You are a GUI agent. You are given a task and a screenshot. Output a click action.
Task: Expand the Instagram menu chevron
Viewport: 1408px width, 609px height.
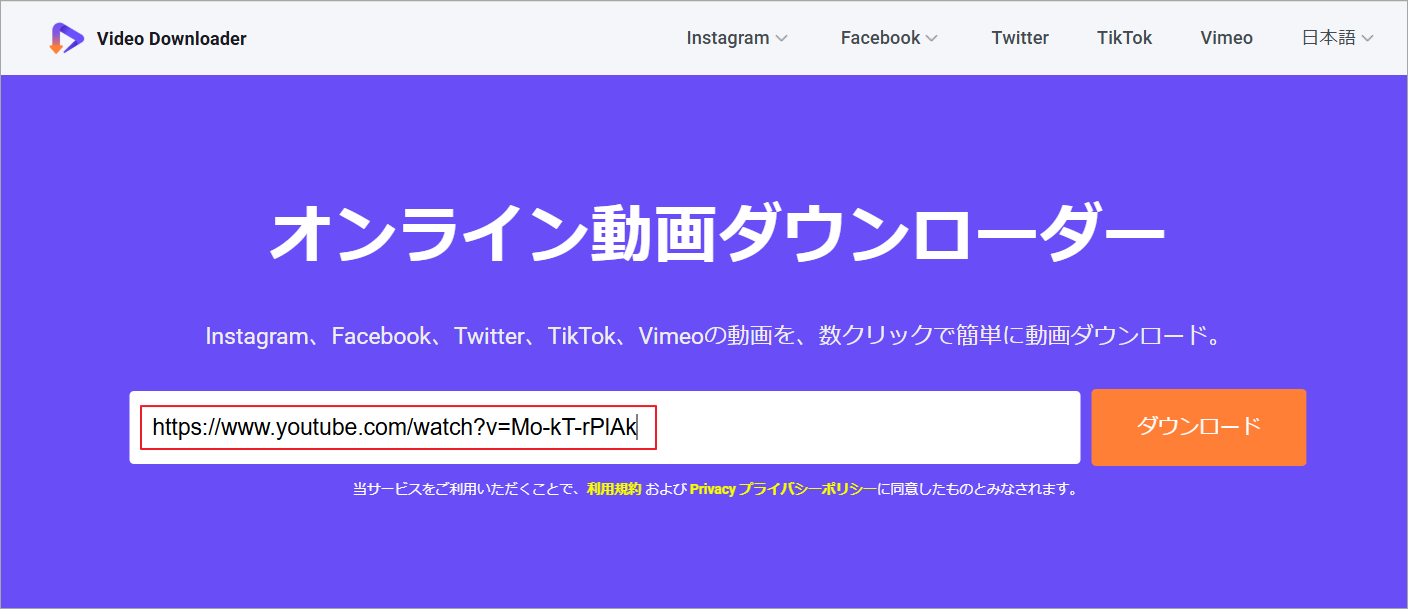[x=782, y=39]
